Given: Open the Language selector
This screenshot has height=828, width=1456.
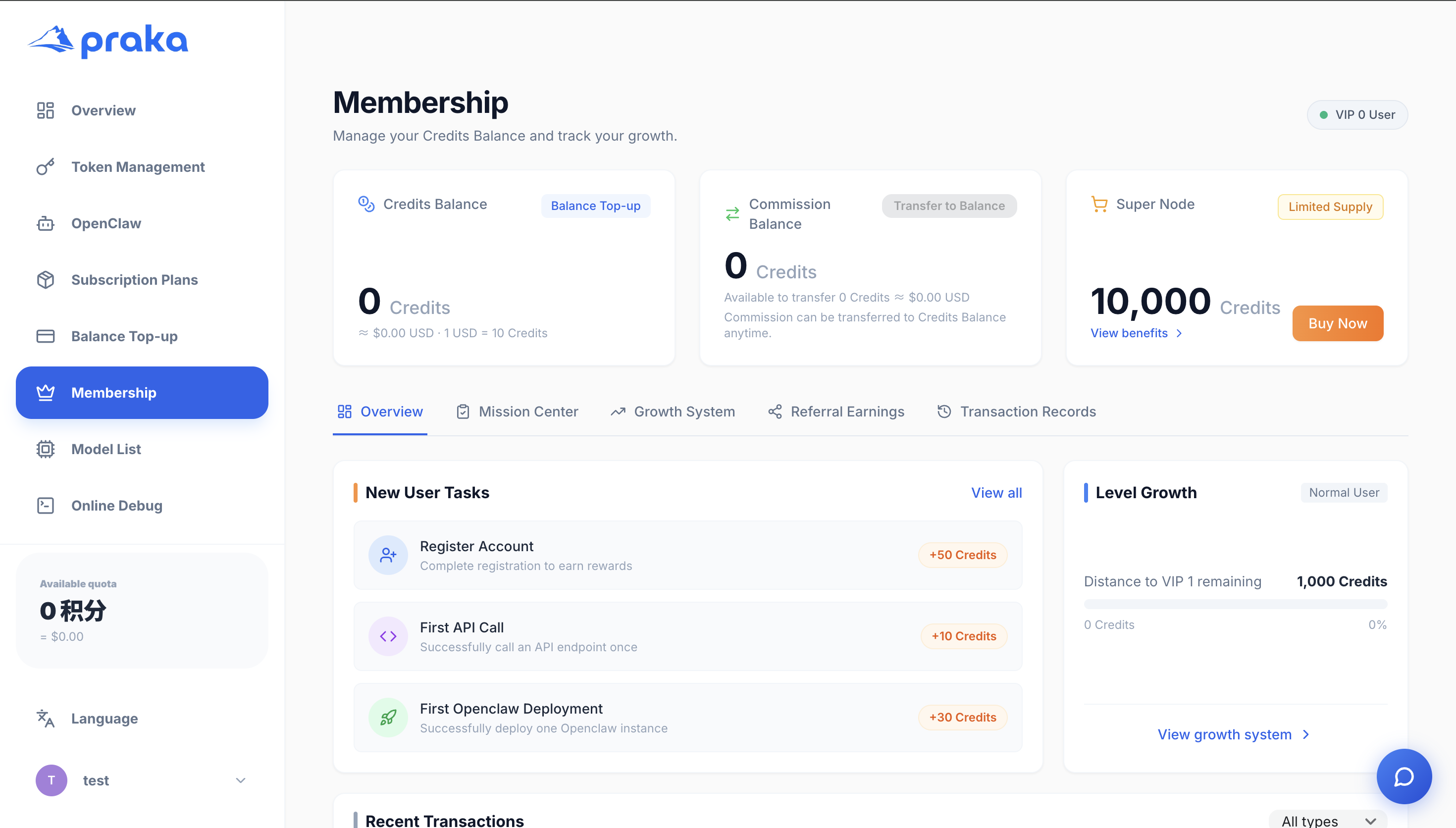Looking at the screenshot, I should click(104, 718).
